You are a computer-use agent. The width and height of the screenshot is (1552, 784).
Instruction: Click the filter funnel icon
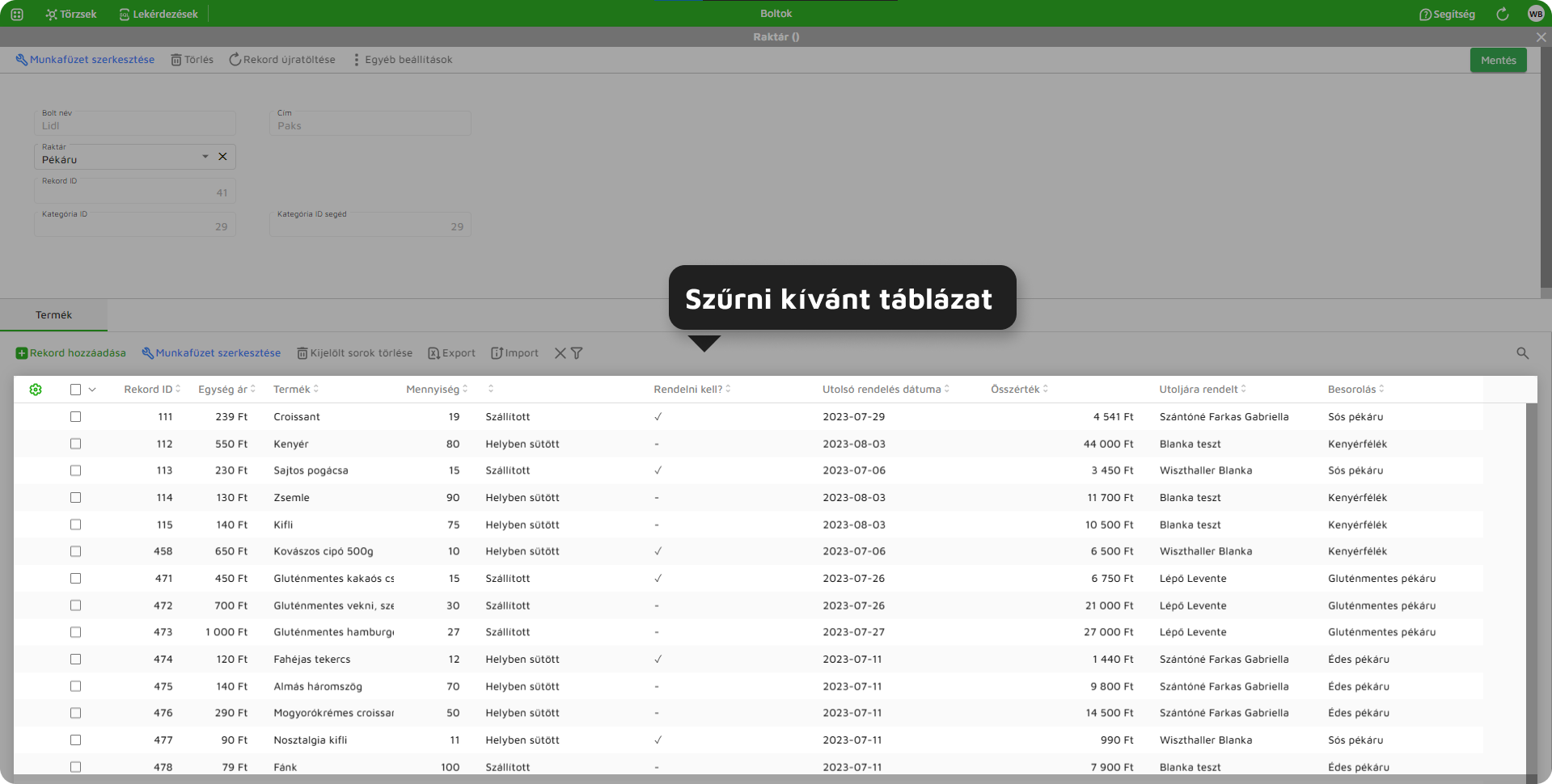coord(577,353)
